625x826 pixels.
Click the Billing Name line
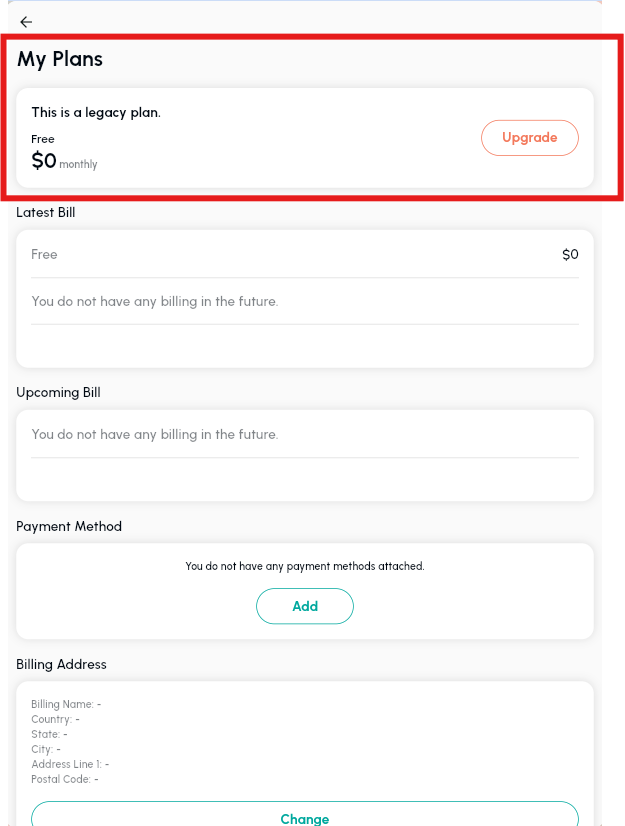pyautogui.click(x=66, y=704)
